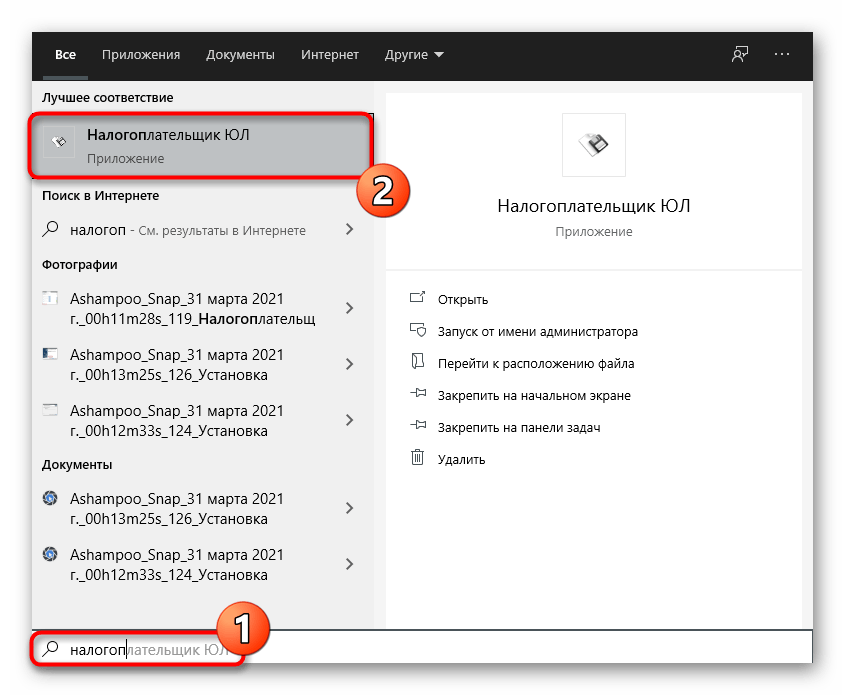Click the shield icon for administrator launch
The height and width of the screenshot is (695, 845).
(x=418, y=331)
